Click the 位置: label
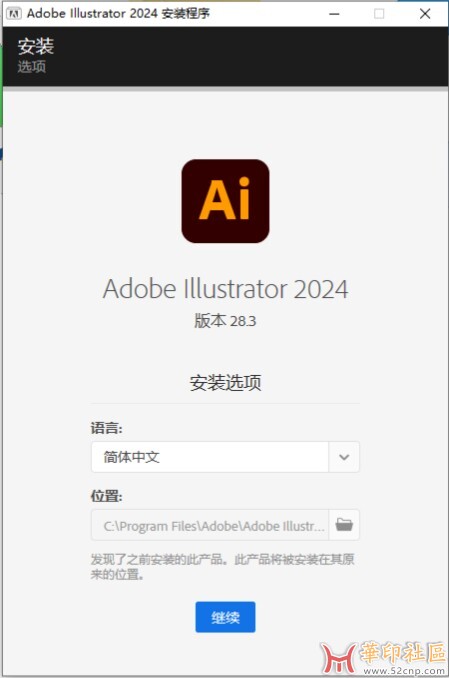Viewport: 449px width, 678px height. coord(106,496)
